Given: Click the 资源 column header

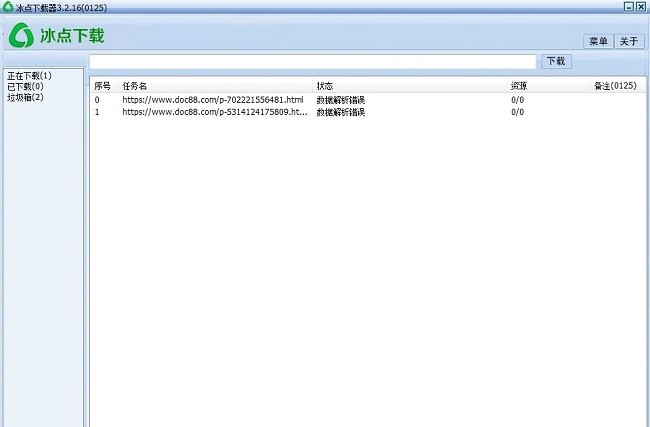Looking at the screenshot, I should coord(519,86).
